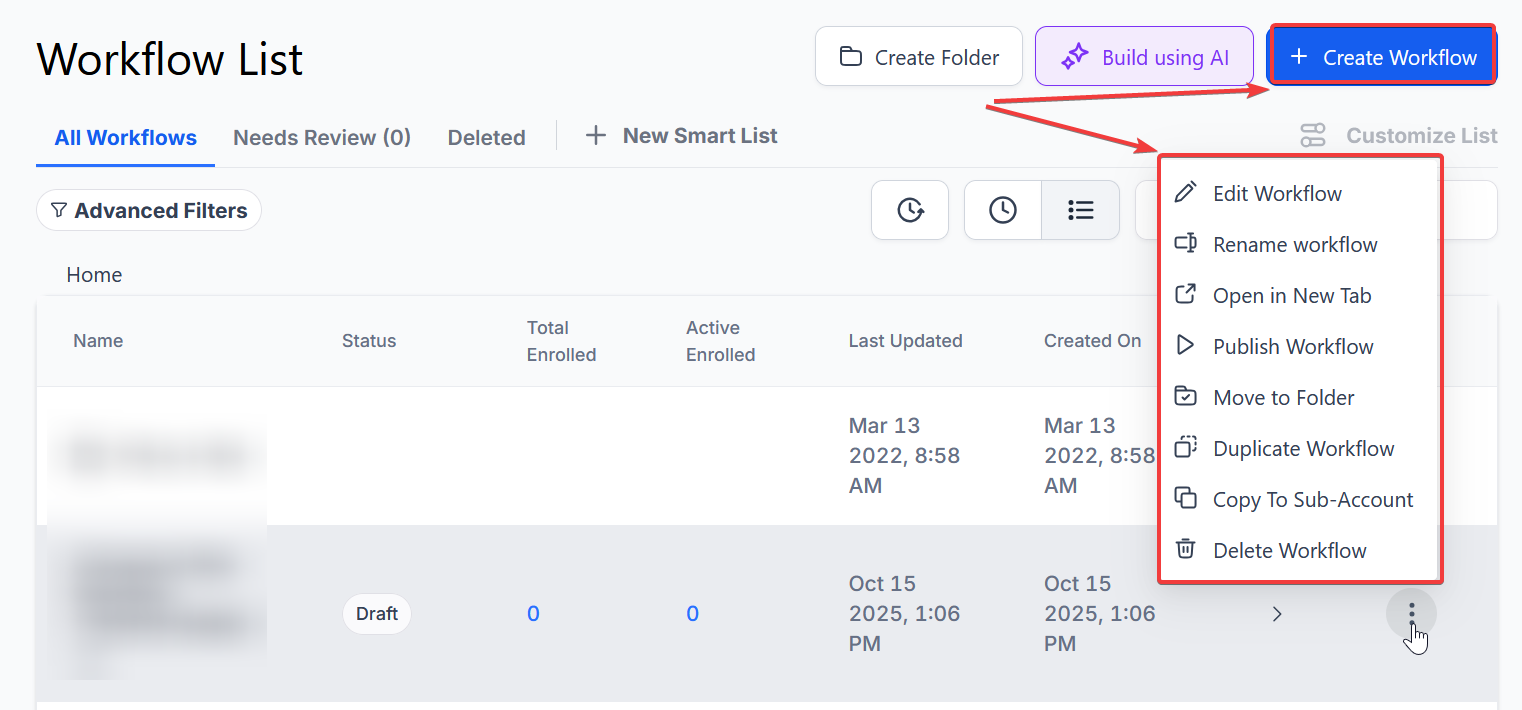Click the Create Folder button
This screenshot has width=1522, height=710.
(918, 57)
